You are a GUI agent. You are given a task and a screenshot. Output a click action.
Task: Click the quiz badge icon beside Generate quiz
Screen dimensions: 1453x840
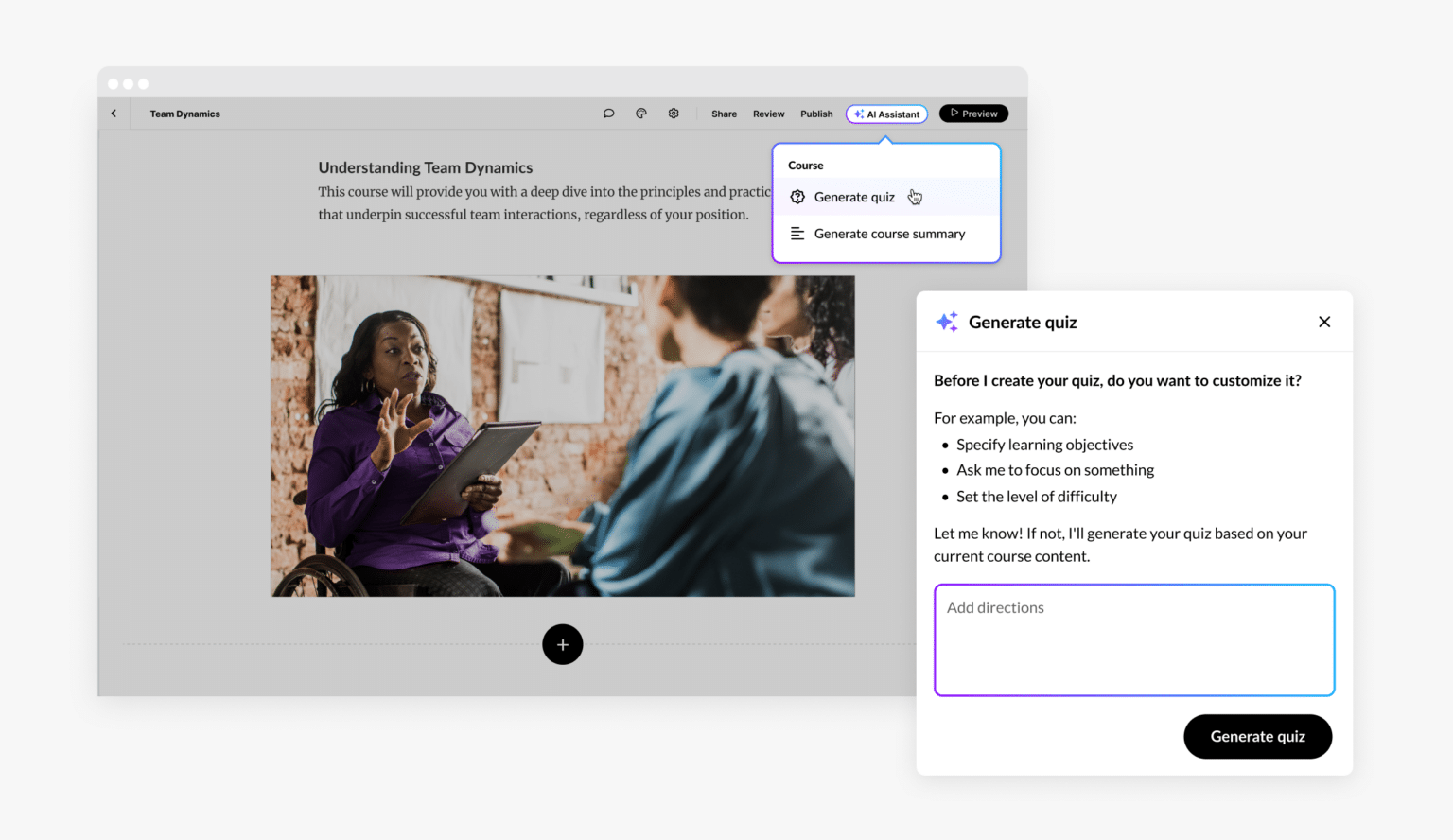(797, 197)
